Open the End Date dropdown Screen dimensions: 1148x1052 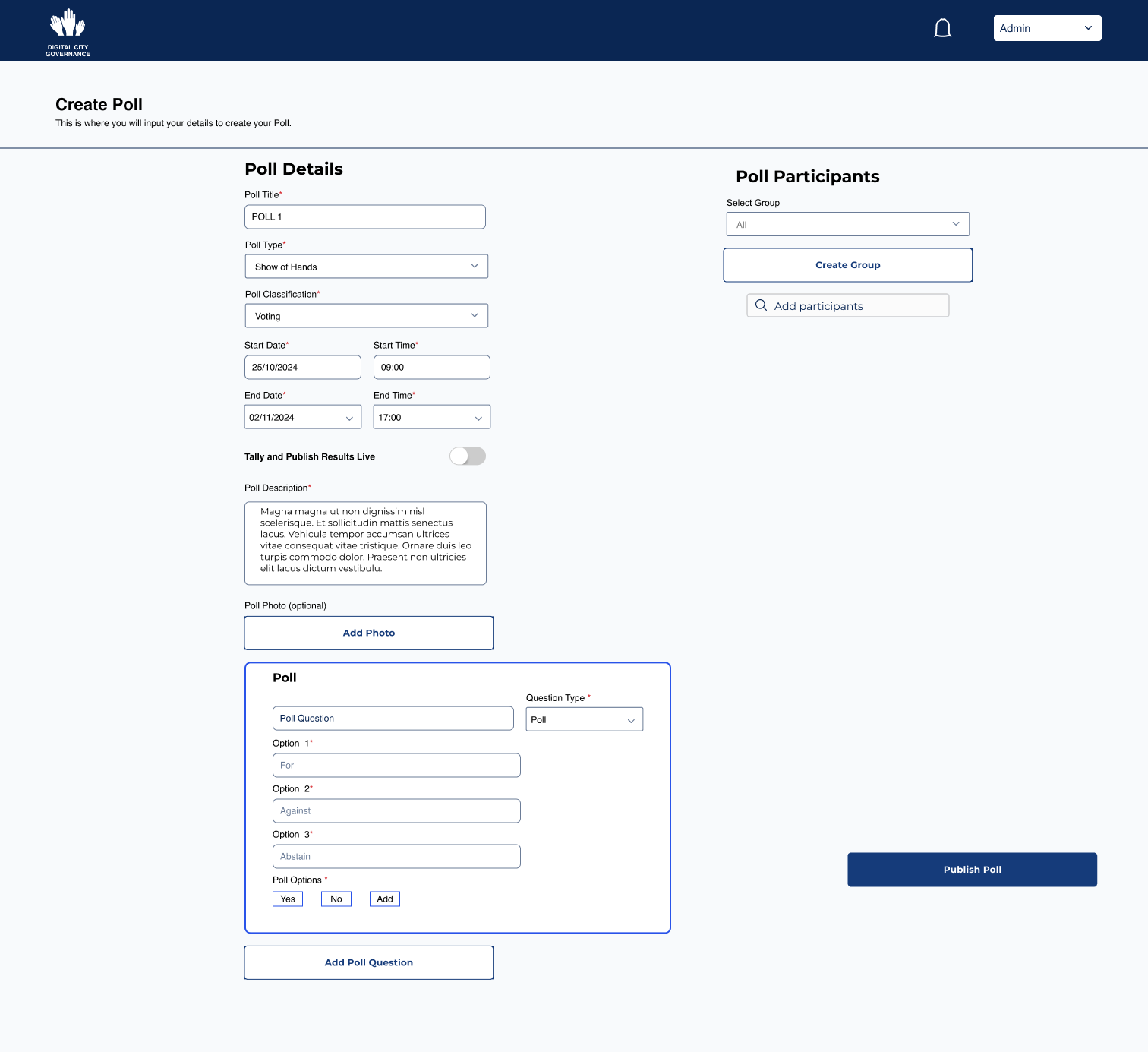tap(302, 417)
